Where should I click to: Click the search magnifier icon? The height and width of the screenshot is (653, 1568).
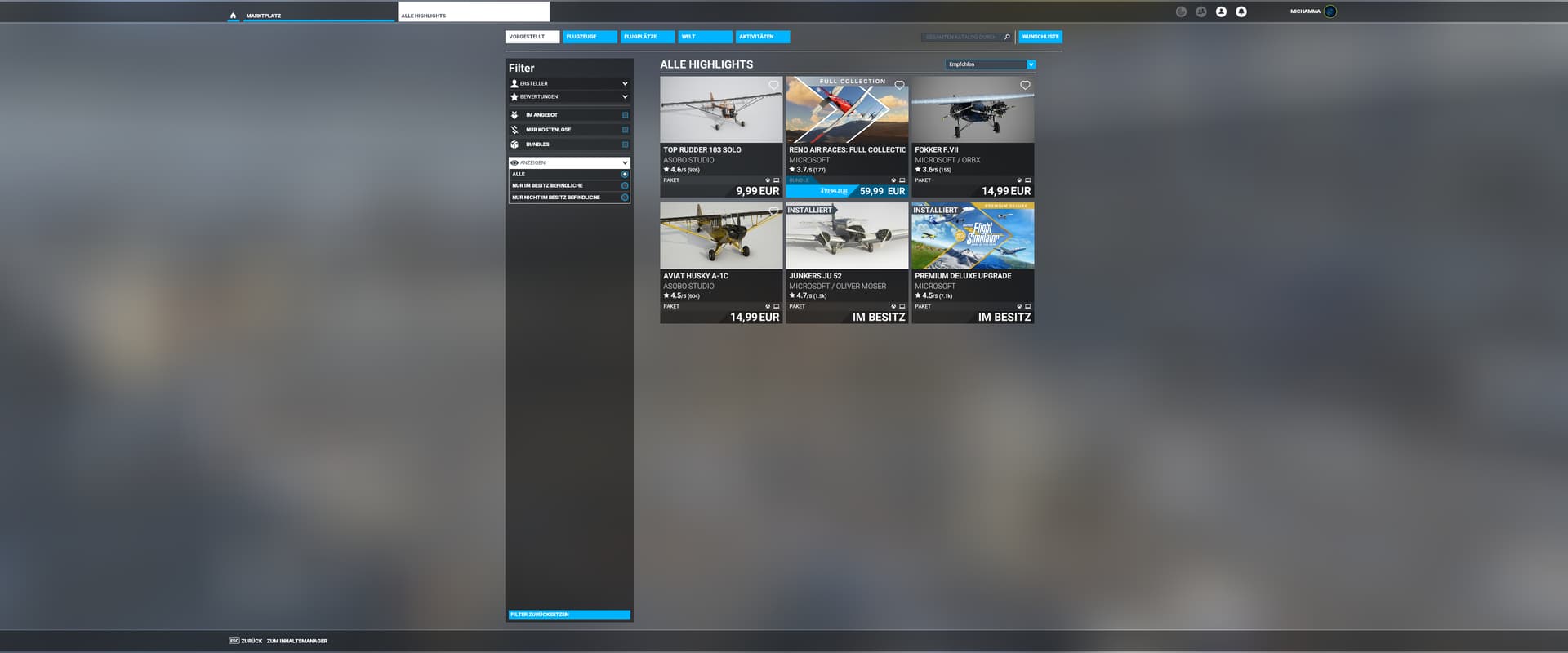(x=1007, y=37)
